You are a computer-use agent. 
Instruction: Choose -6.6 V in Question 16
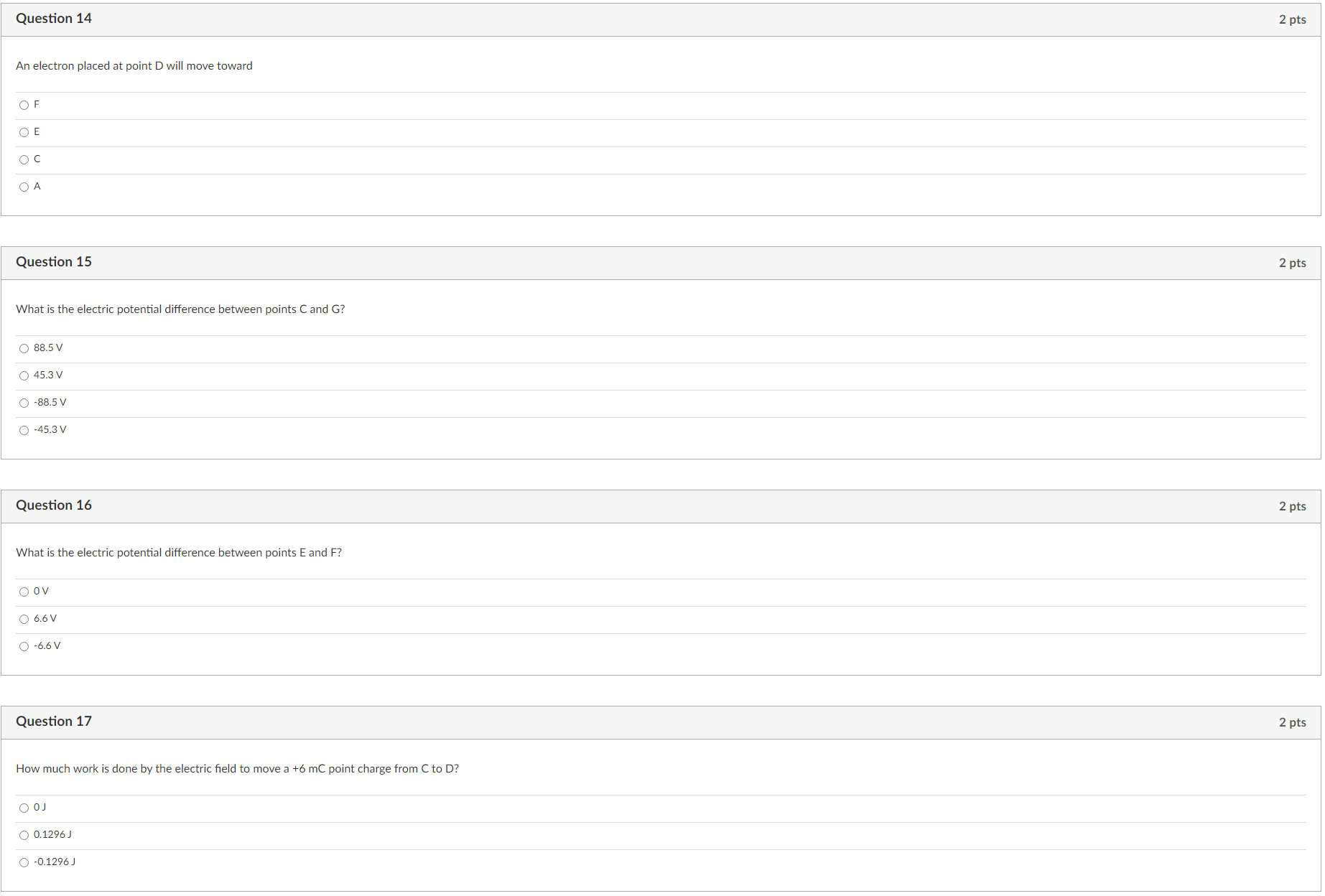(x=24, y=646)
